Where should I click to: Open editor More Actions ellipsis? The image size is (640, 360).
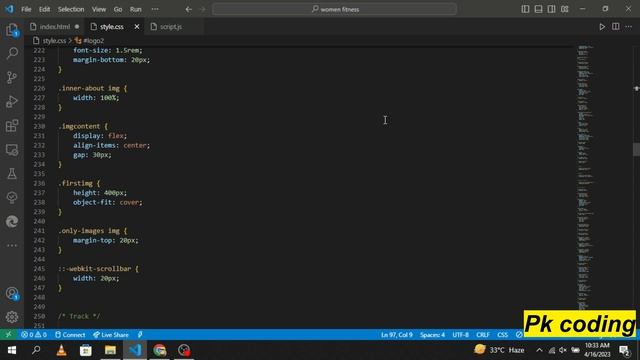coord(629,27)
